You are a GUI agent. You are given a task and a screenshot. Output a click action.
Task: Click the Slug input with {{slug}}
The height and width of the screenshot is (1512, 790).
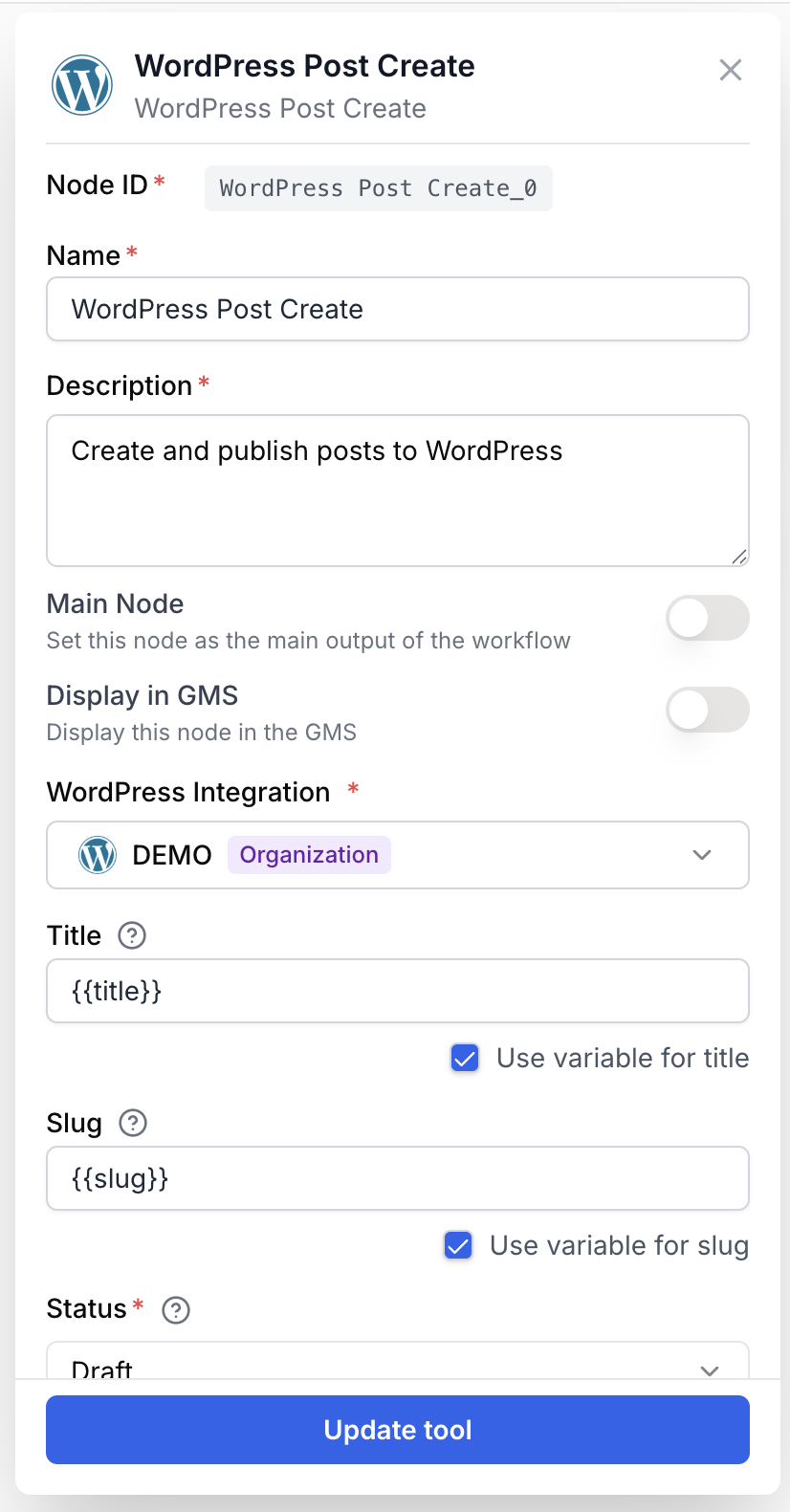(398, 1178)
